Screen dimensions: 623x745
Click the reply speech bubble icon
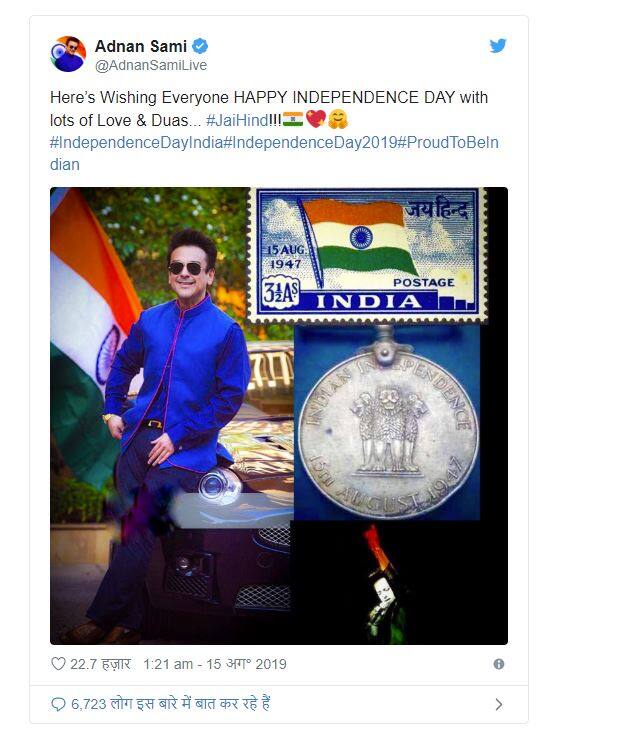58,704
